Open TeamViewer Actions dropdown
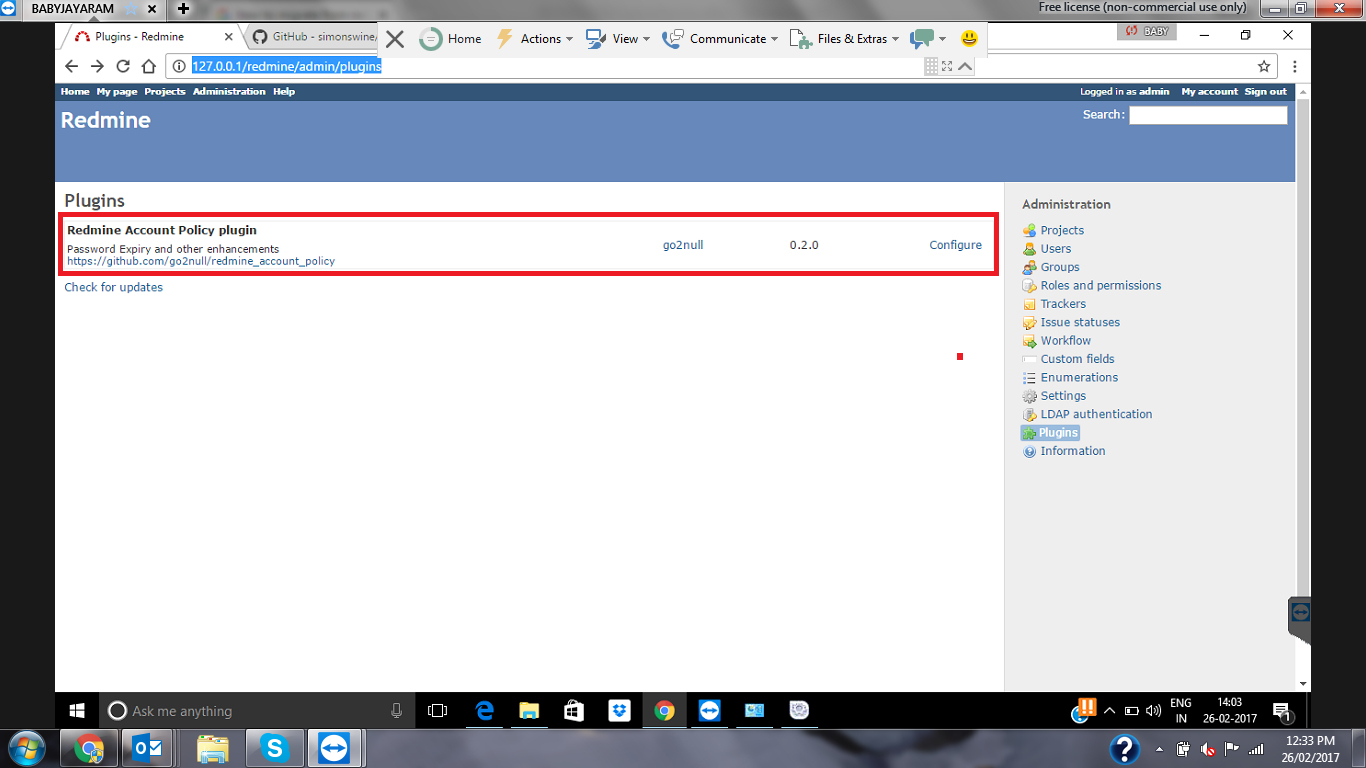This screenshot has width=1366, height=768. click(535, 39)
